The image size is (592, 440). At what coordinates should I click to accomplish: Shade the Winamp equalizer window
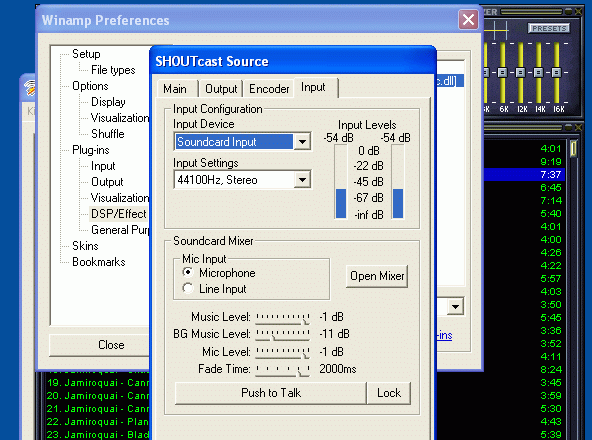[x=569, y=12]
